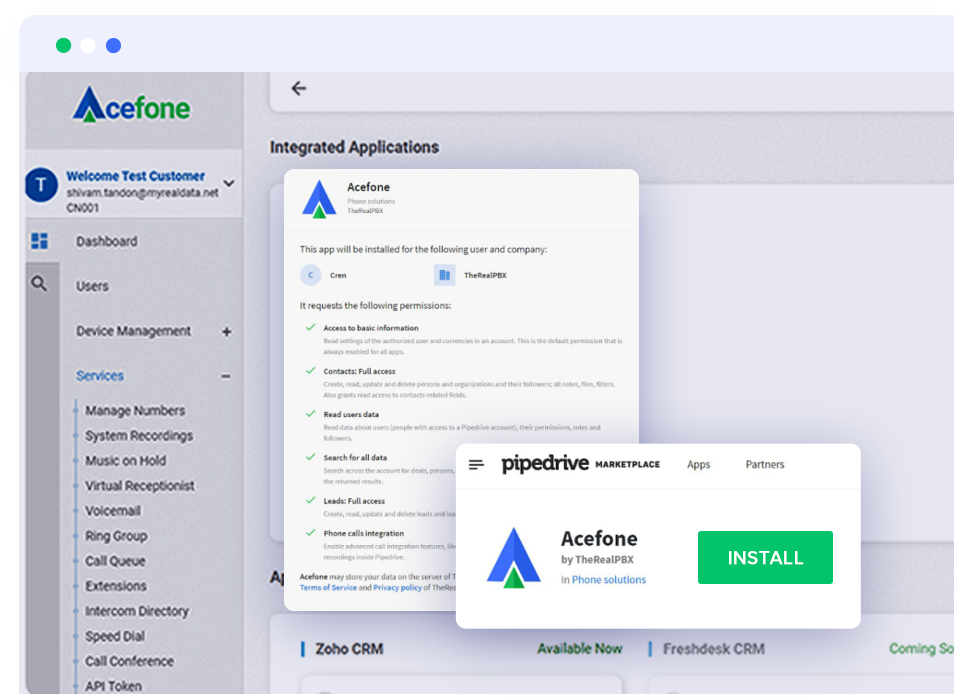Screen dimensions: 954x698
Task: Click the CN001 account code
Action: click(82, 208)
